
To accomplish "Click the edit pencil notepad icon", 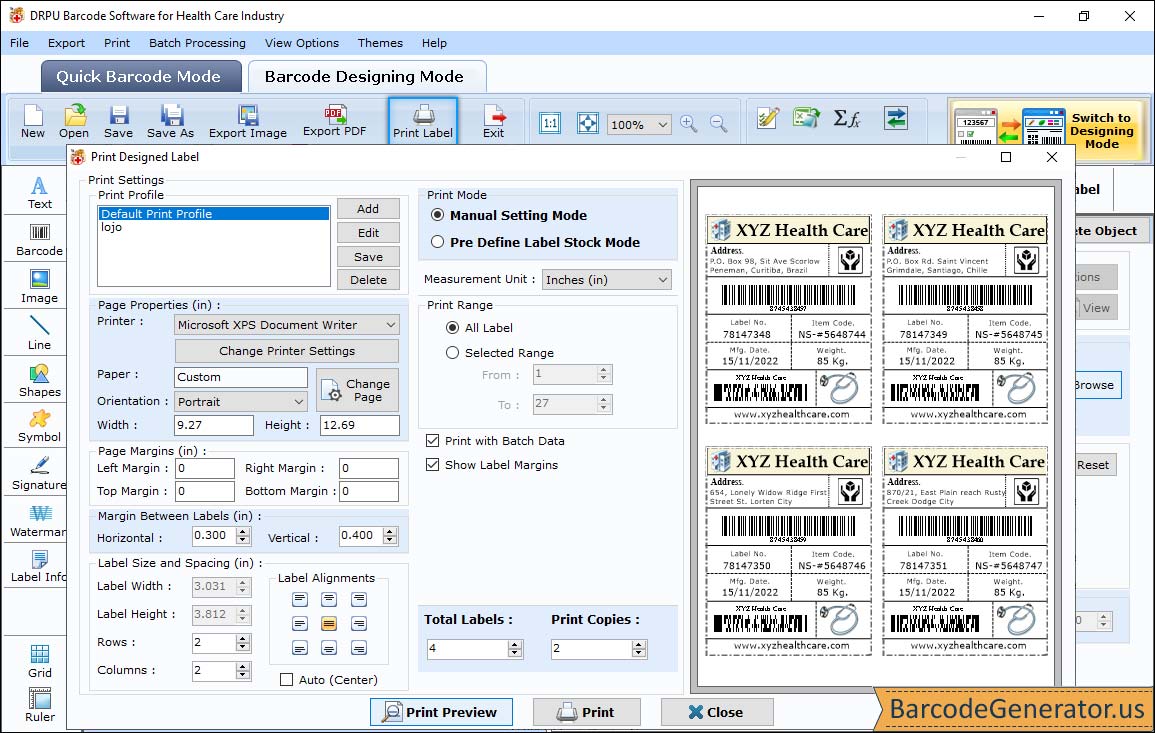I will pos(768,118).
